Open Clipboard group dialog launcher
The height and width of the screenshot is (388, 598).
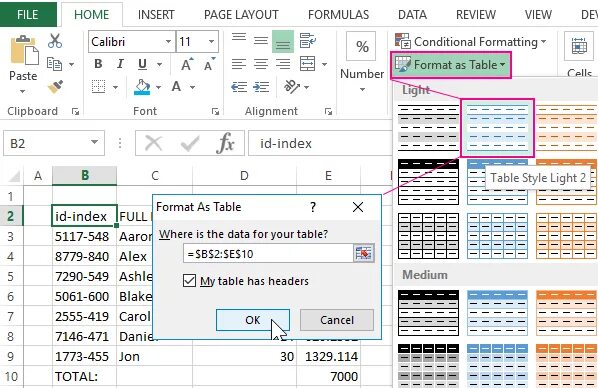(76, 111)
